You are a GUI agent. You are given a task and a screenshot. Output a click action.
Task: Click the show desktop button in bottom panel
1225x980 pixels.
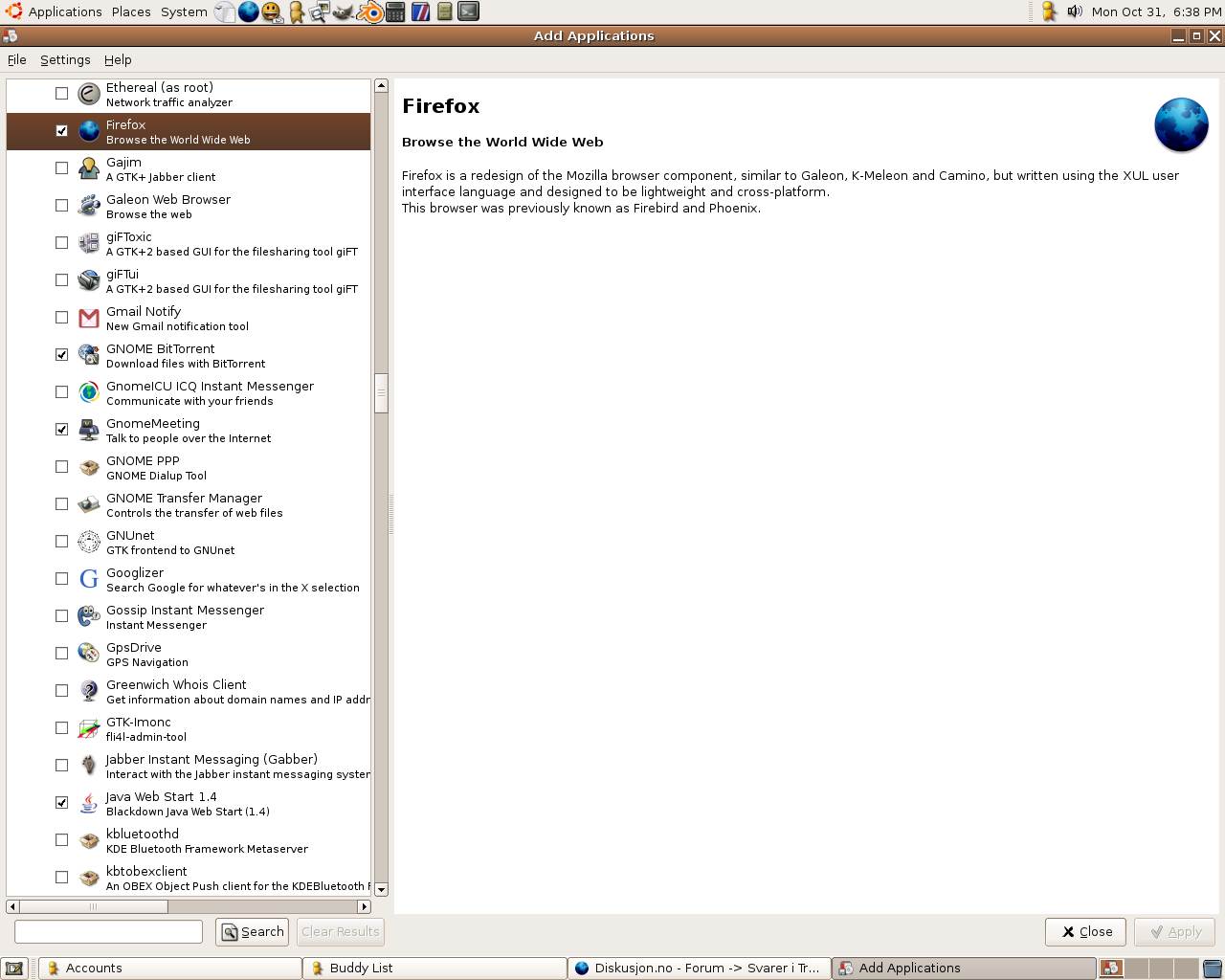point(14,969)
